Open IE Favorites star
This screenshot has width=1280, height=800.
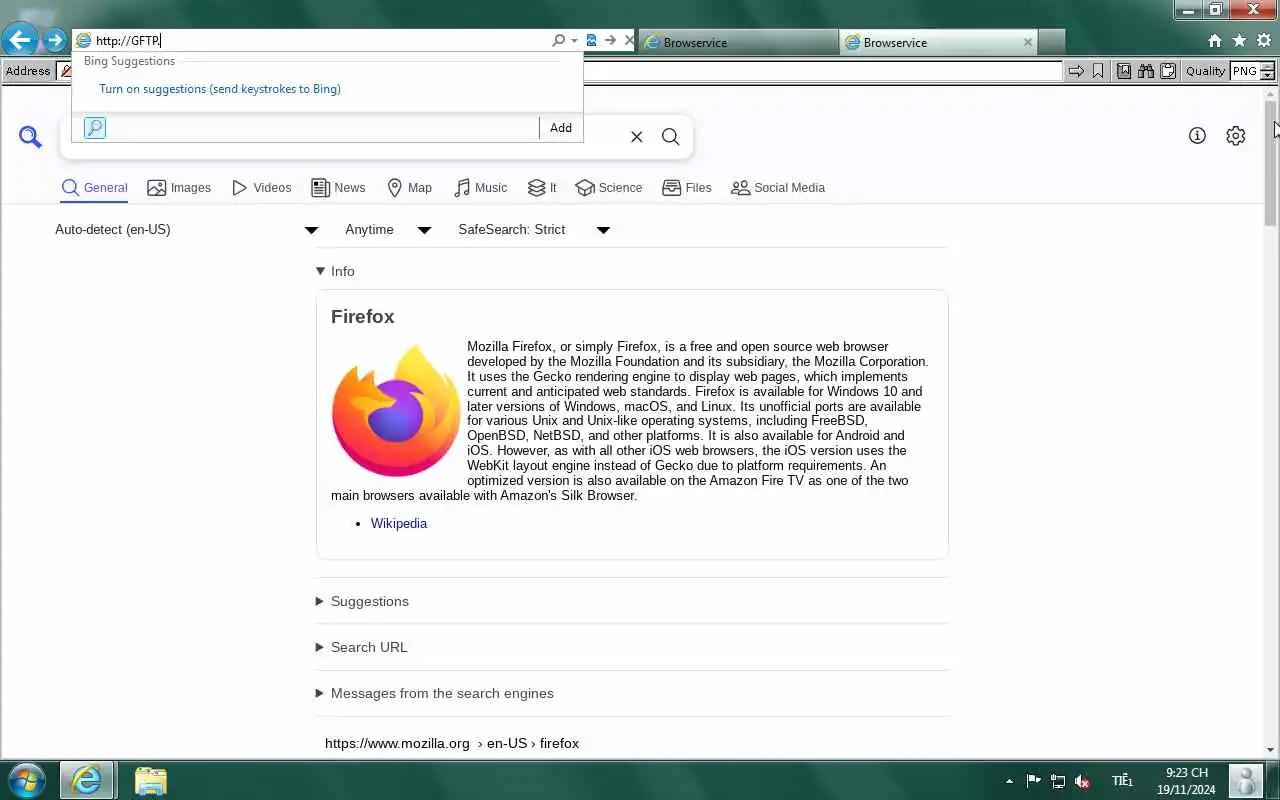click(1239, 41)
